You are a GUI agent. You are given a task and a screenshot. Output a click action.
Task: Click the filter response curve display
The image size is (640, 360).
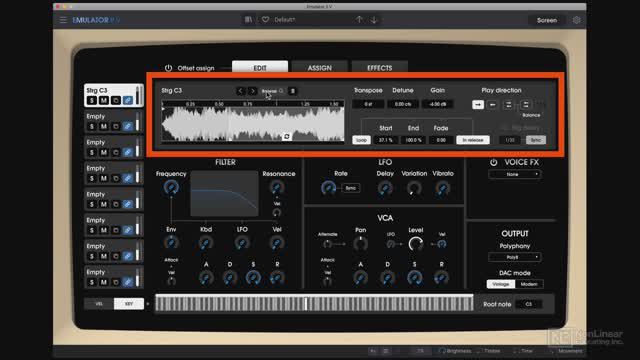(x=224, y=193)
